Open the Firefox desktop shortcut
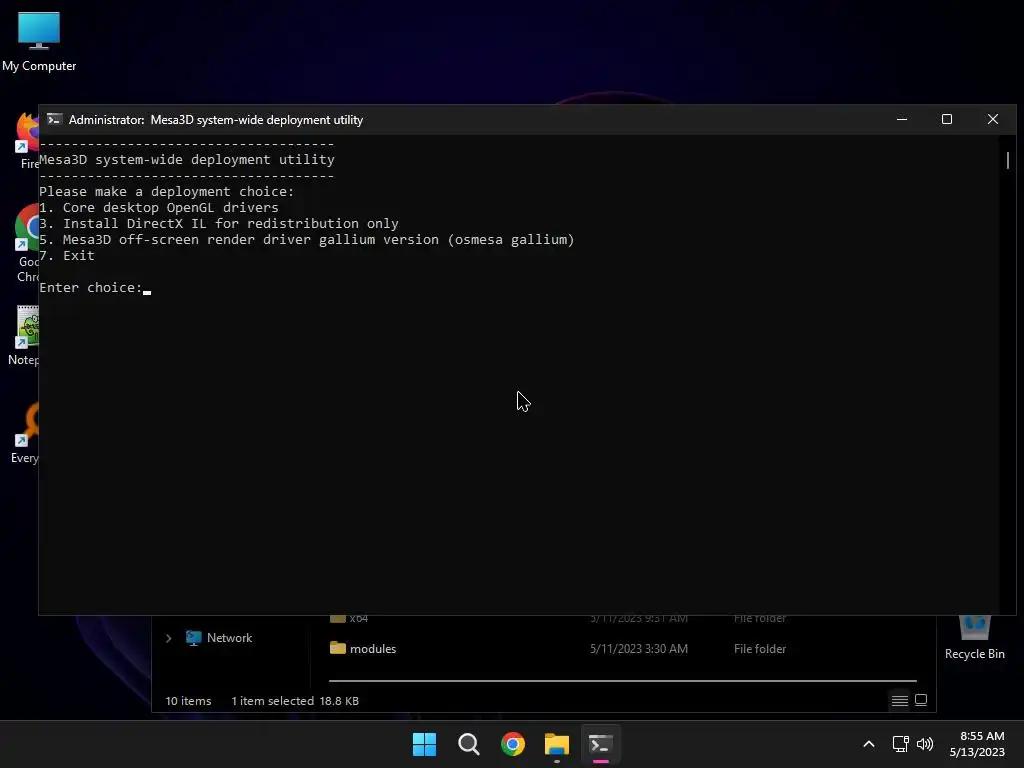Viewport: 1024px width, 768px height. coord(27,140)
